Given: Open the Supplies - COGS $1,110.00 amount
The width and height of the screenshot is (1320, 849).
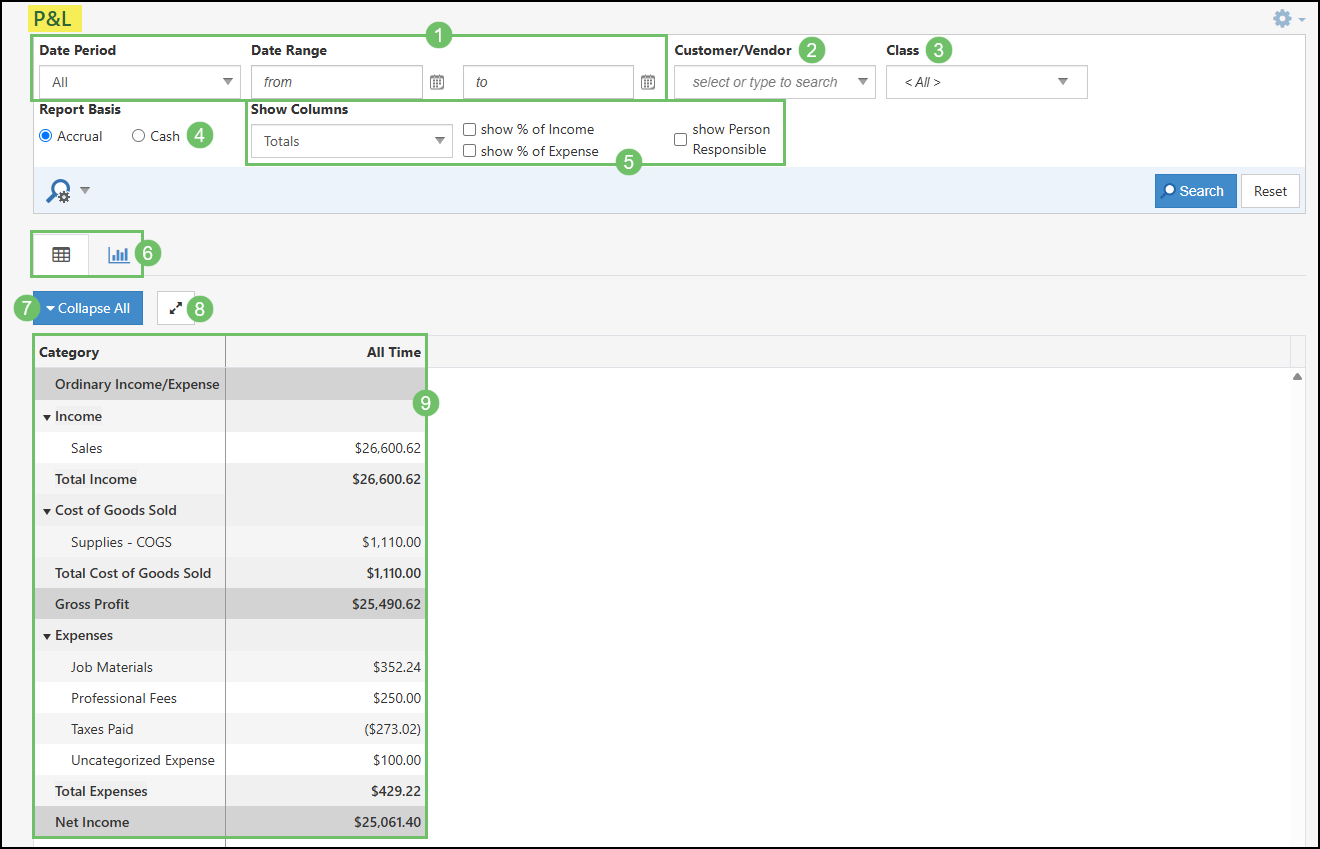Looking at the screenshot, I should [391, 542].
